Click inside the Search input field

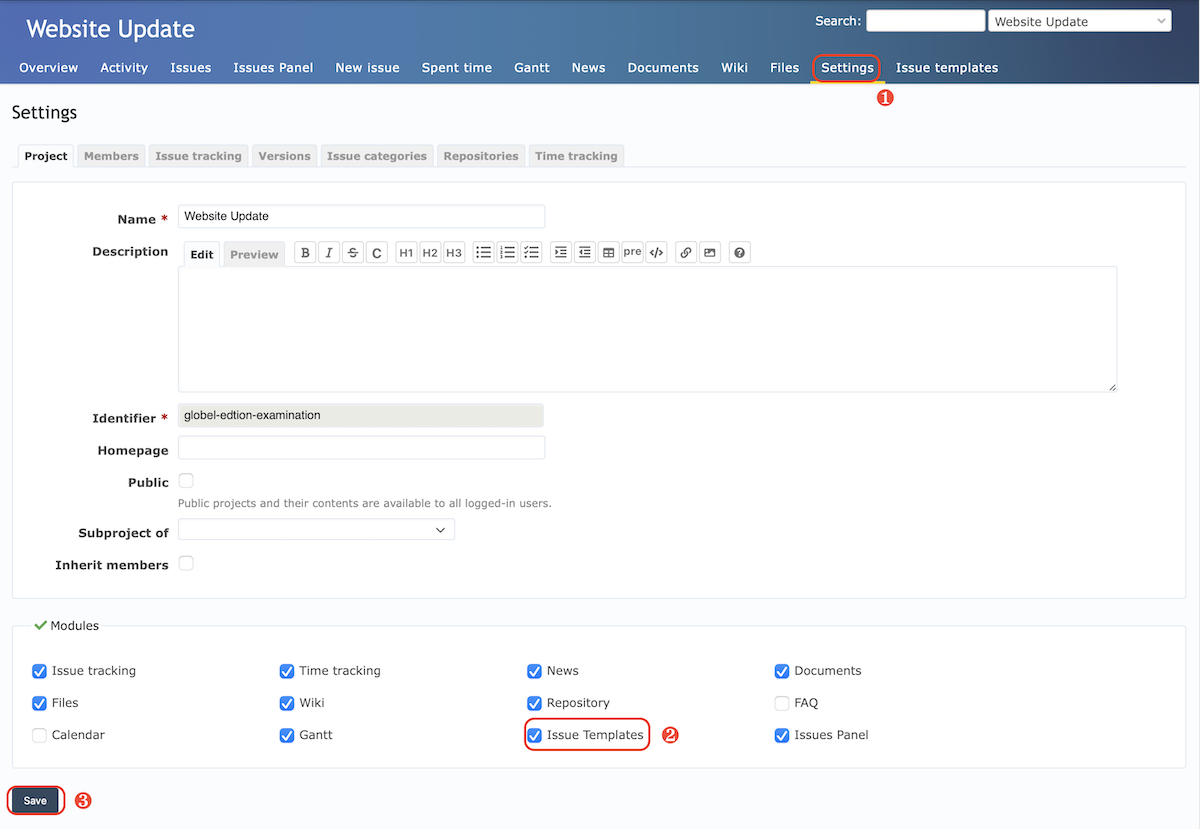tap(925, 20)
